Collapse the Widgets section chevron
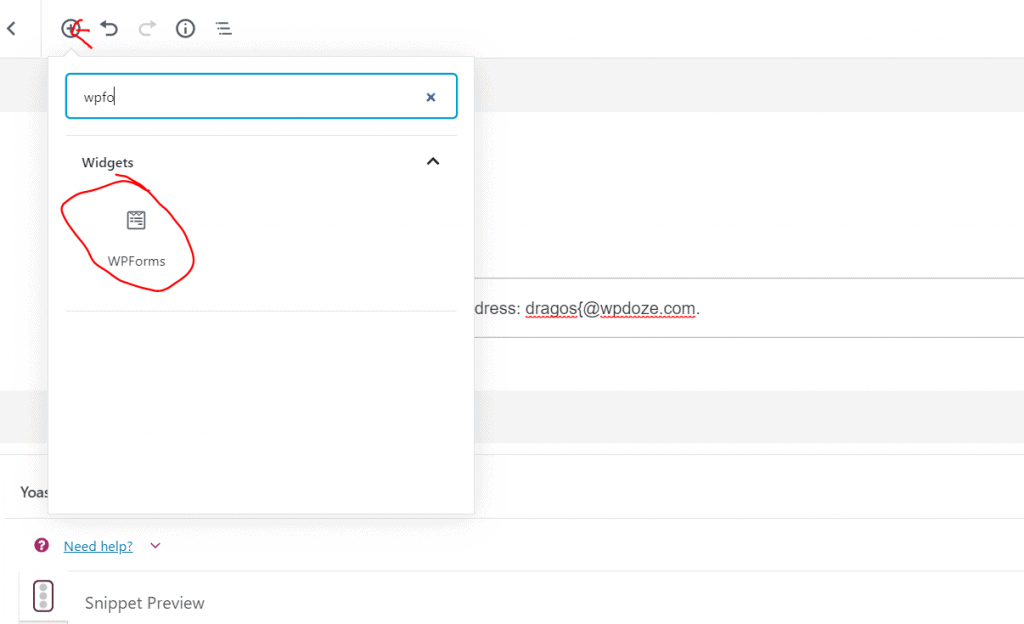 pyautogui.click(x=433, y=161)
